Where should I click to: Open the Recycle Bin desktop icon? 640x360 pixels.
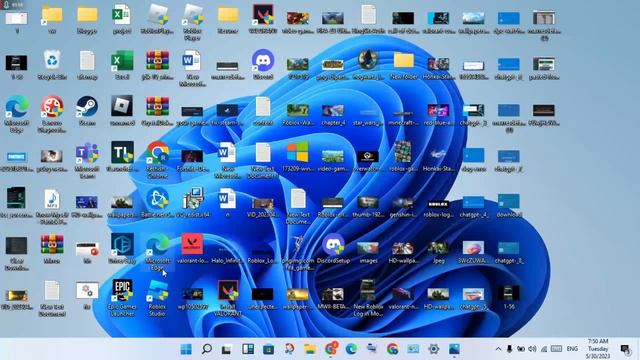52,64
